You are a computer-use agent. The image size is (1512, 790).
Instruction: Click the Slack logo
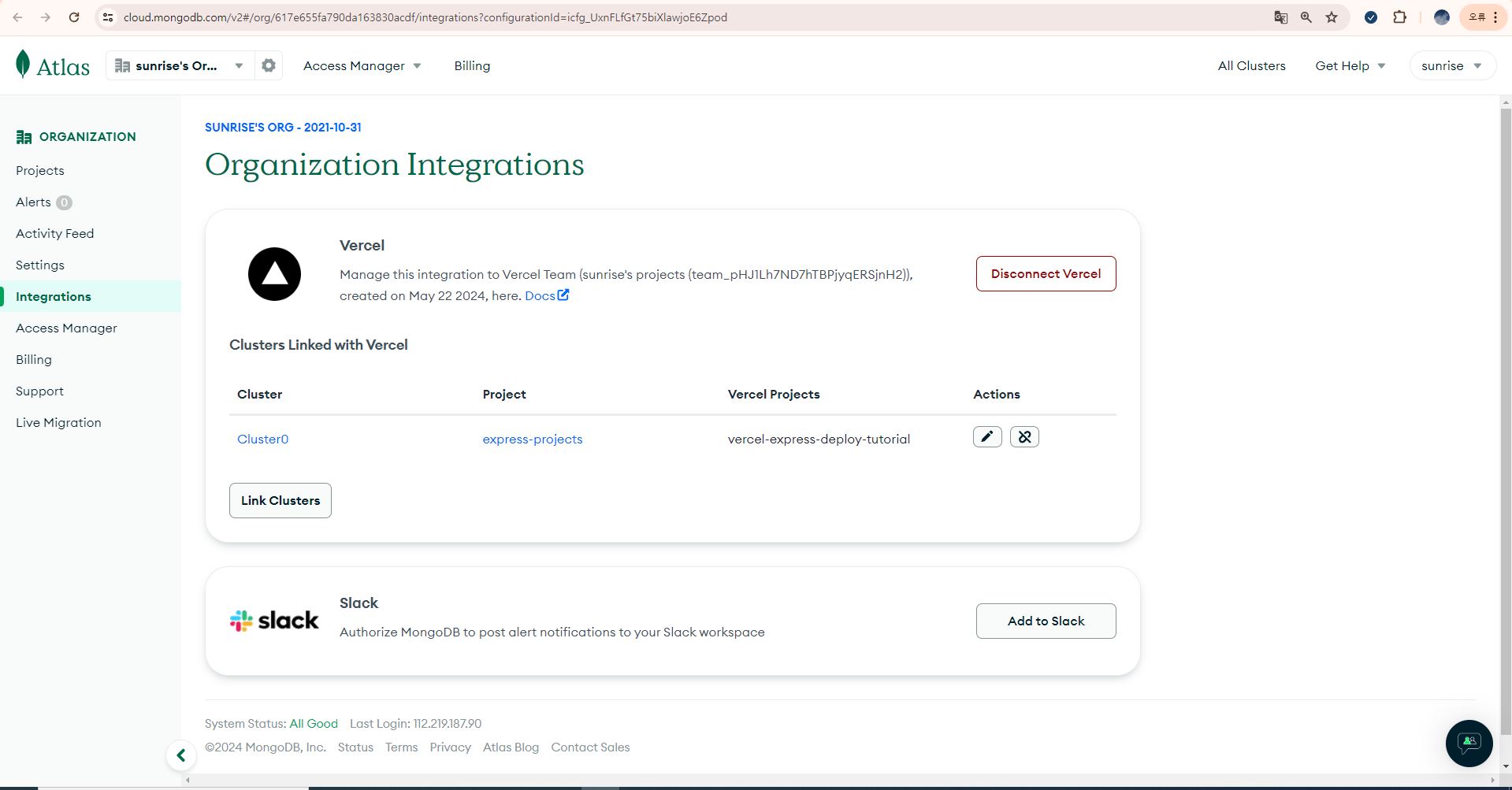coord(274,621)
